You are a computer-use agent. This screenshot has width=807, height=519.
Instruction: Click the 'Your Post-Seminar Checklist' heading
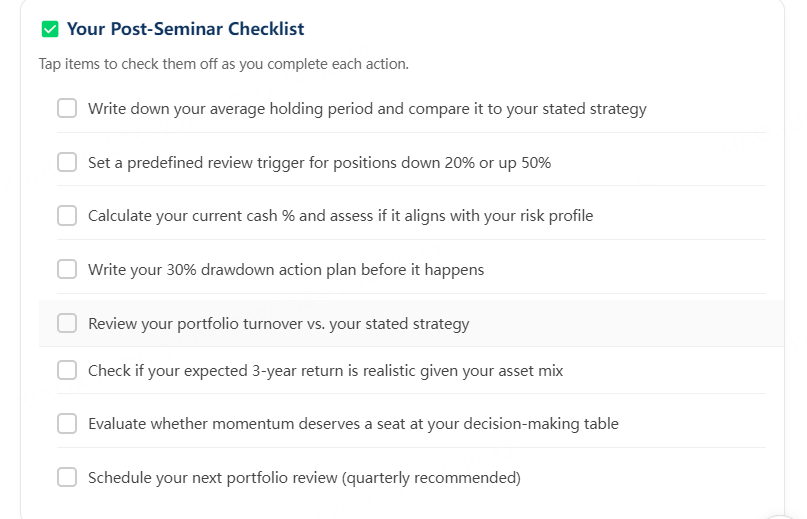pos(185,29)
